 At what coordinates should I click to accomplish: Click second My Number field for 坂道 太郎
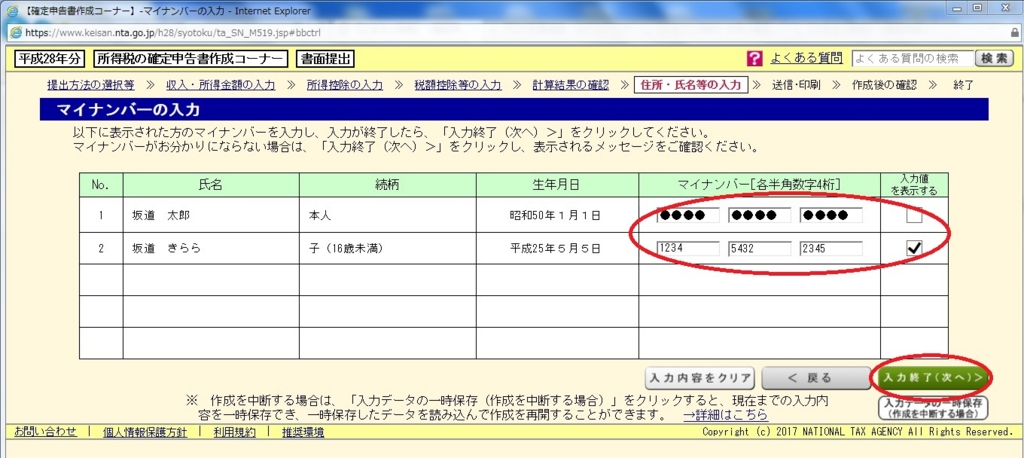point(760,215)
